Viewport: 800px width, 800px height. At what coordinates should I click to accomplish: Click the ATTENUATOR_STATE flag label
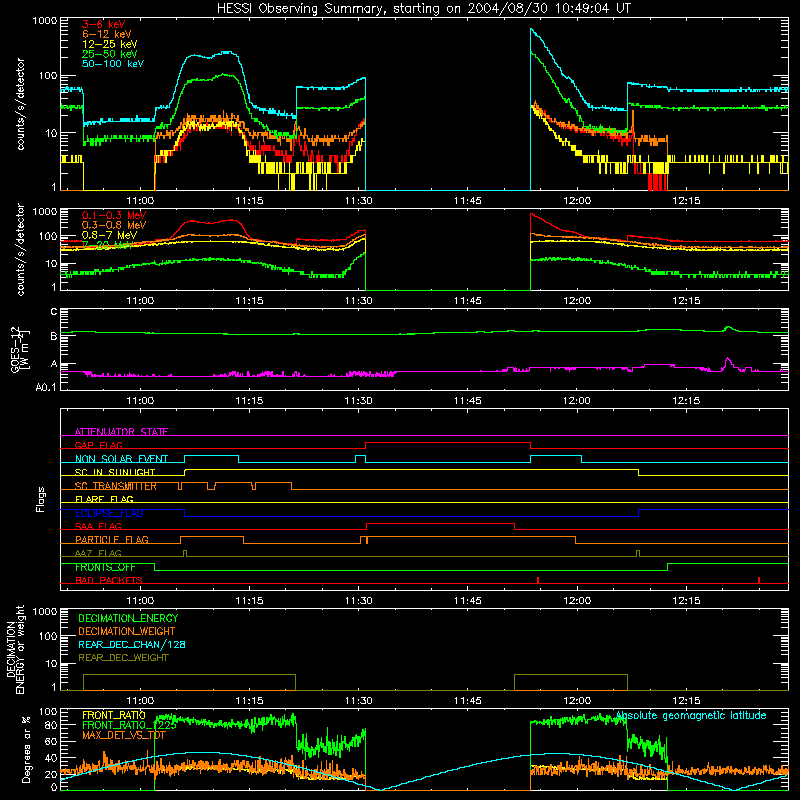coord(121,432)
